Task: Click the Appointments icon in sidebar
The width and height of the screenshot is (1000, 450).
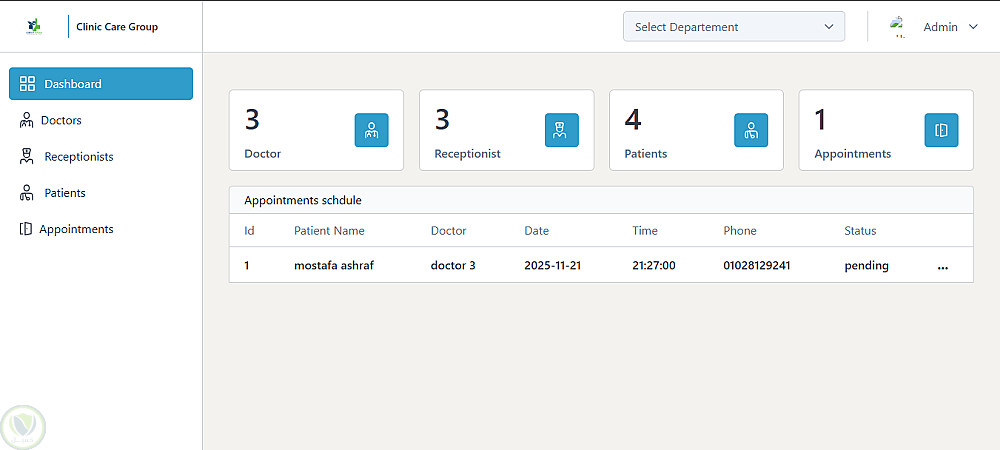Action: [x=26, y=229]
